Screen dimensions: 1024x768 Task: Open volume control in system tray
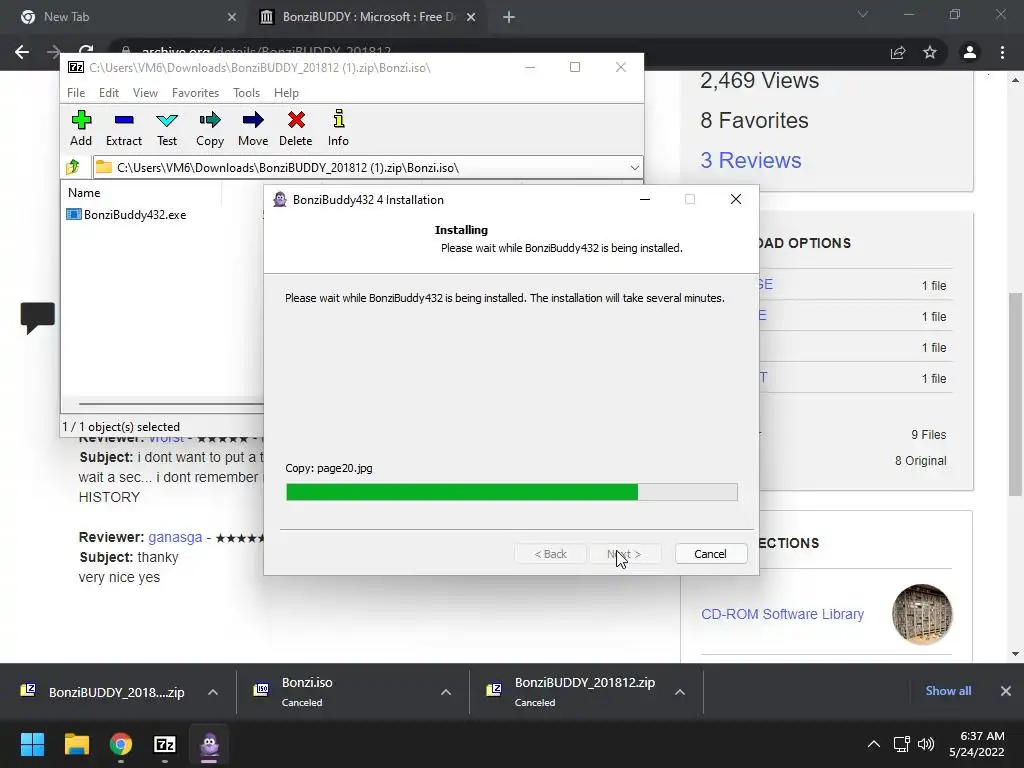[925, 744]
